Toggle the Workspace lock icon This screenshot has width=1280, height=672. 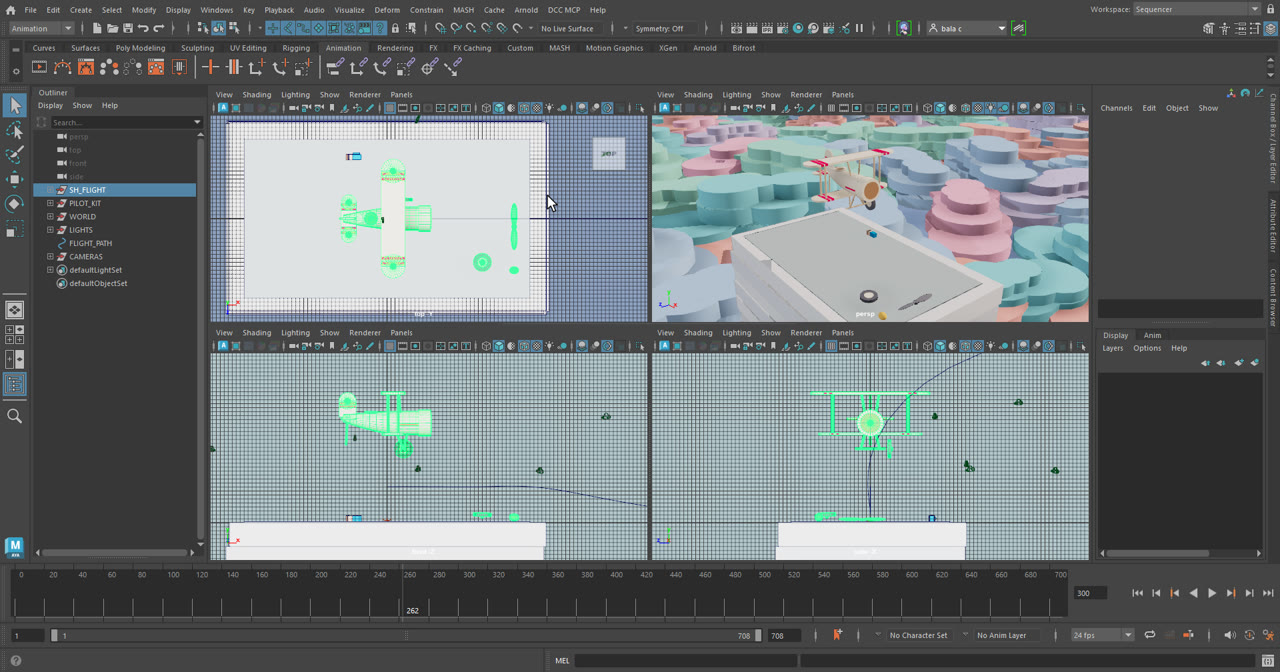pyautogui.click(x=1271, y=9)
